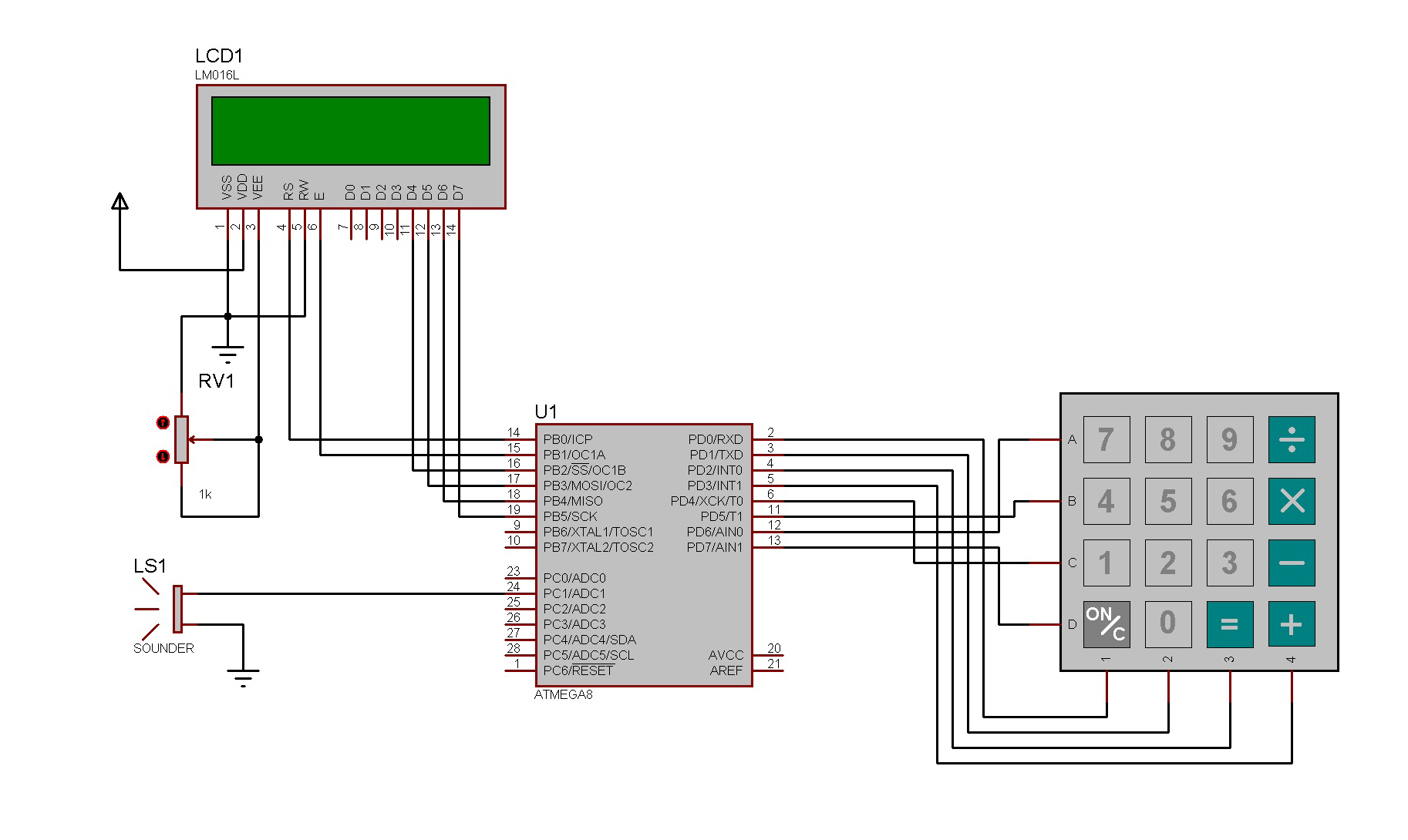Click the PC4/ADC4/SDA pin label
1408x840 pixels.
(590, 640)
